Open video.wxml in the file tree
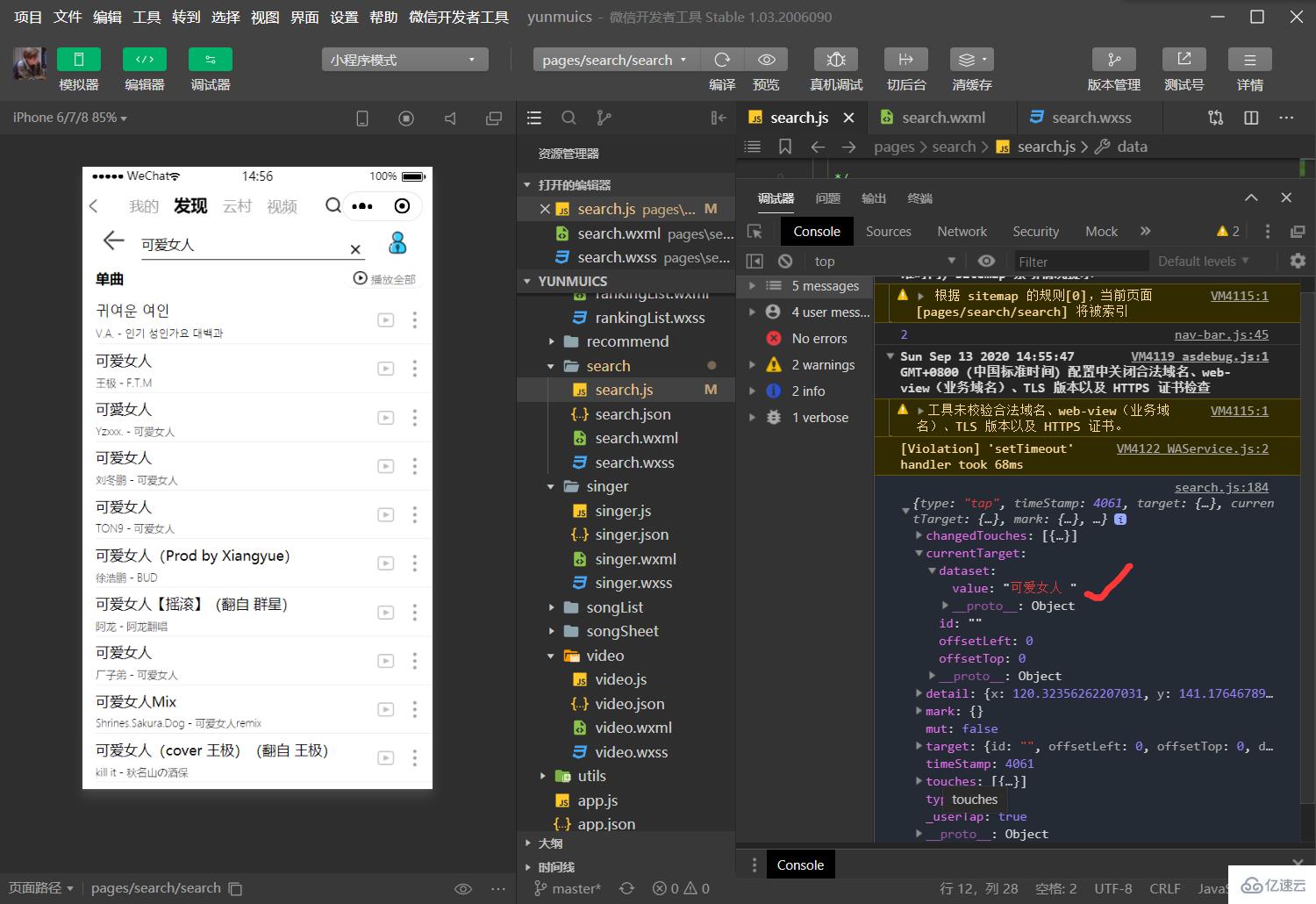Screen dimensions: 1316x904 635,728
